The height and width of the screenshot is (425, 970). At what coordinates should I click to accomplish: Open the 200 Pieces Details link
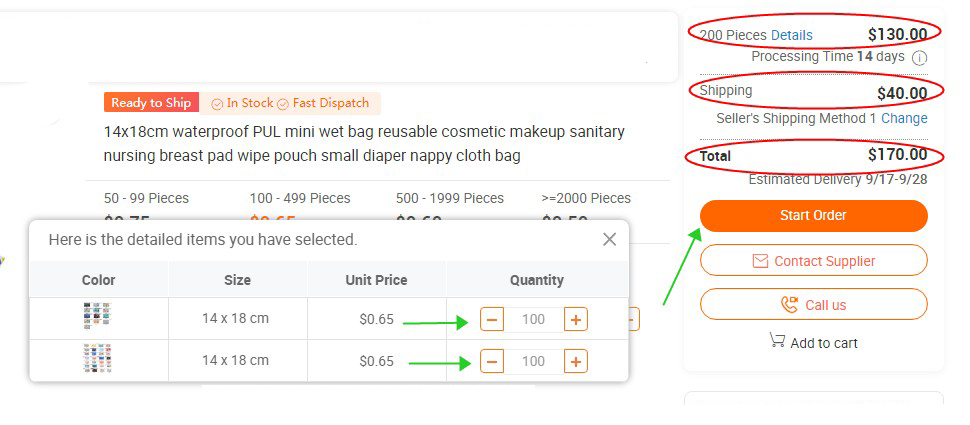(x=791, y=35)
